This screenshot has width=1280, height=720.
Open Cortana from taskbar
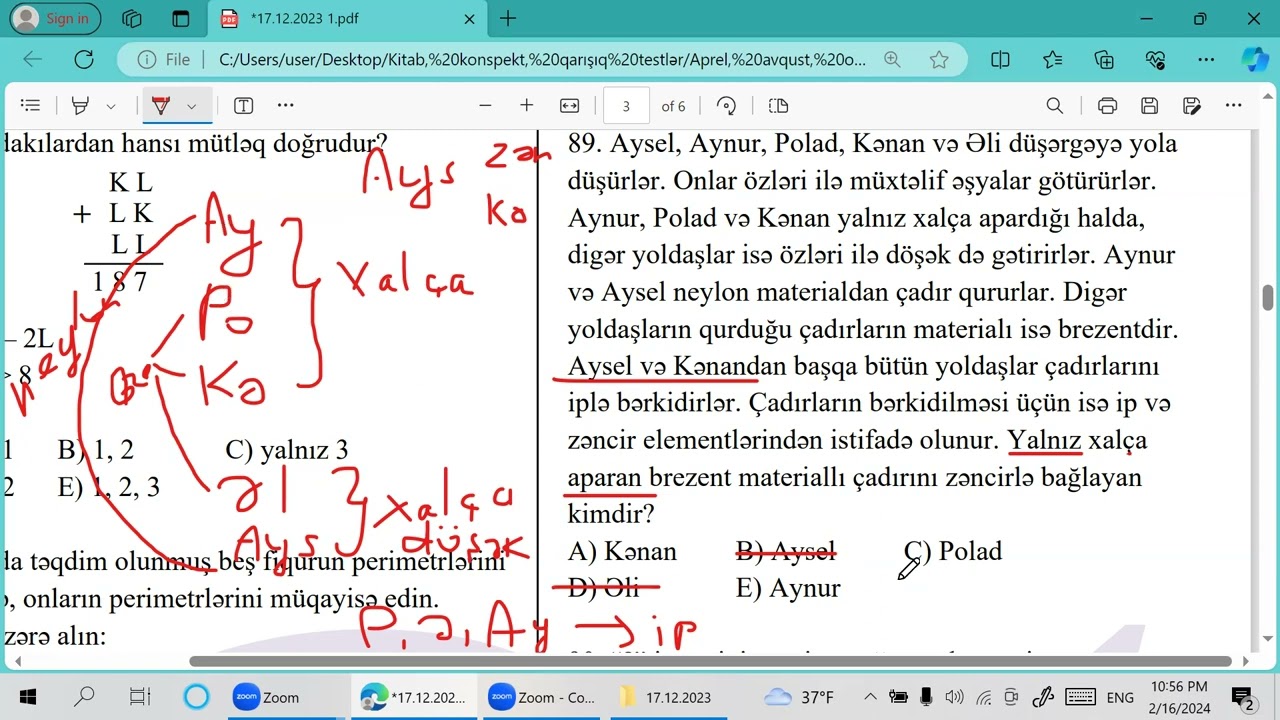point(196,697)
